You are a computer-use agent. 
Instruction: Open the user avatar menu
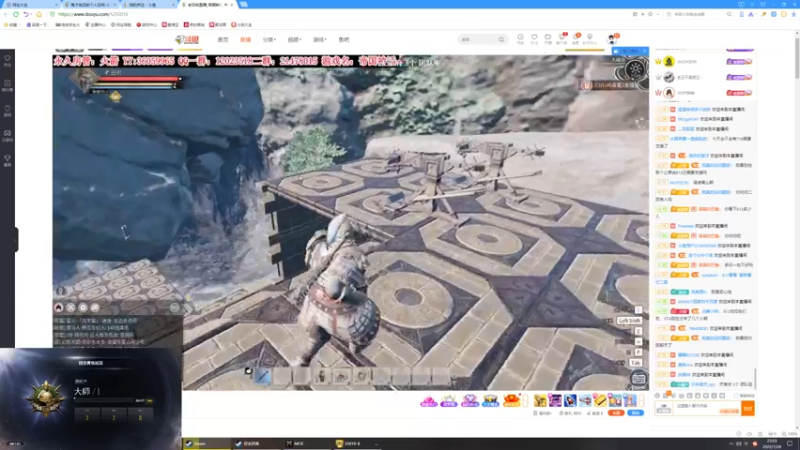pos(612,39)
